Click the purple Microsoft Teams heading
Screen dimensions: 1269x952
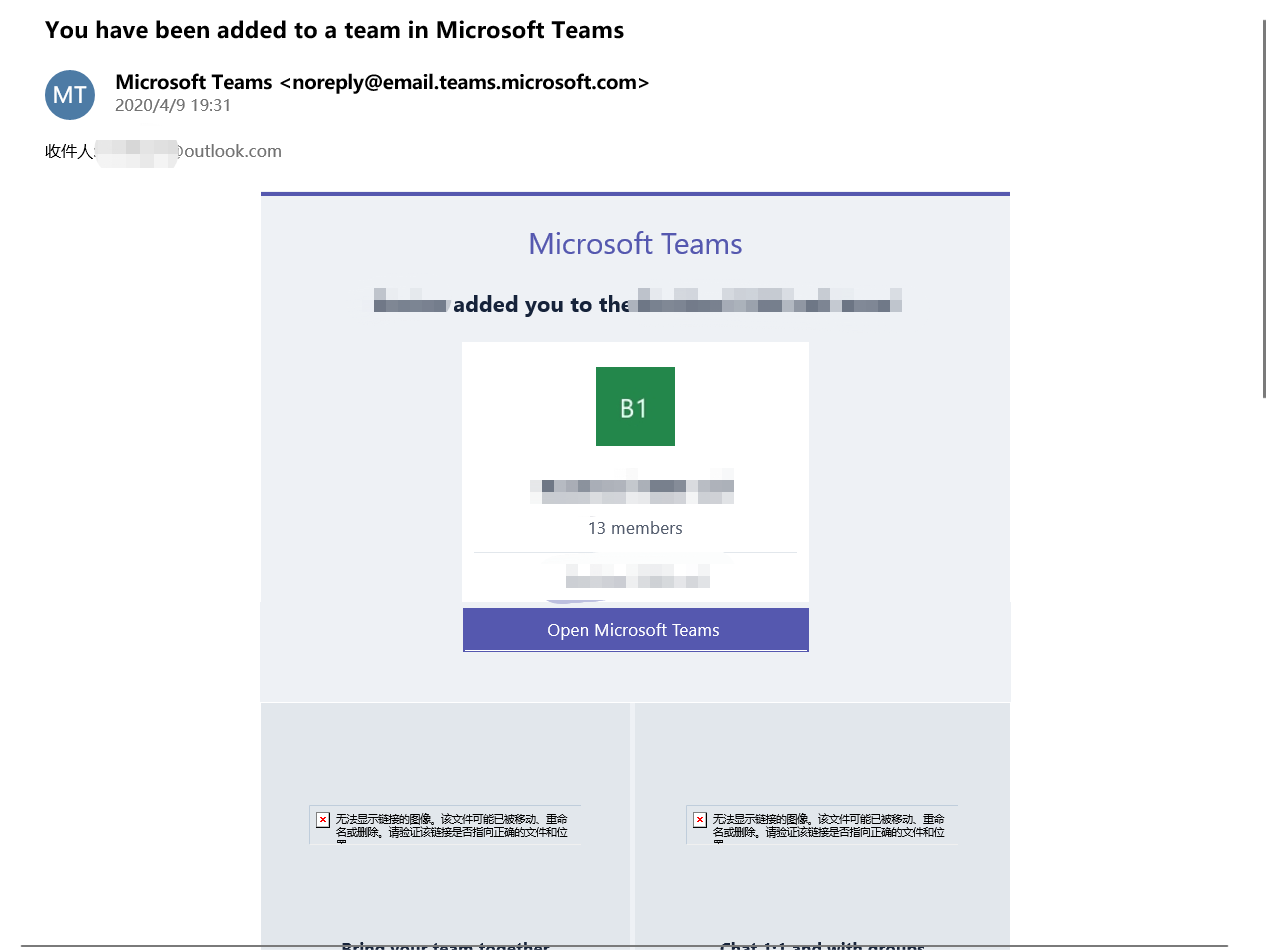635,243
